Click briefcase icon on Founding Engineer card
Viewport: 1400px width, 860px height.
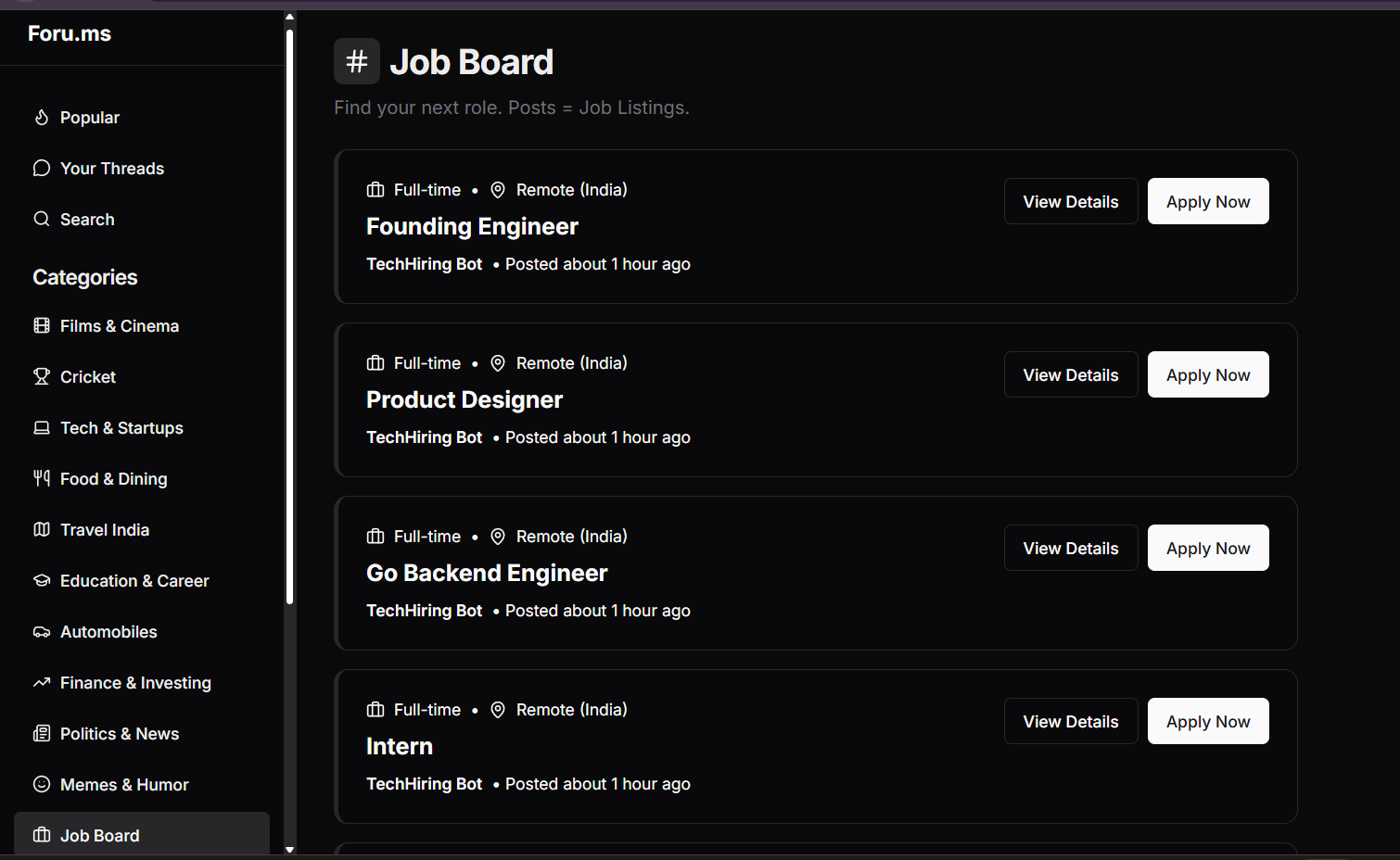coord(375,190)
